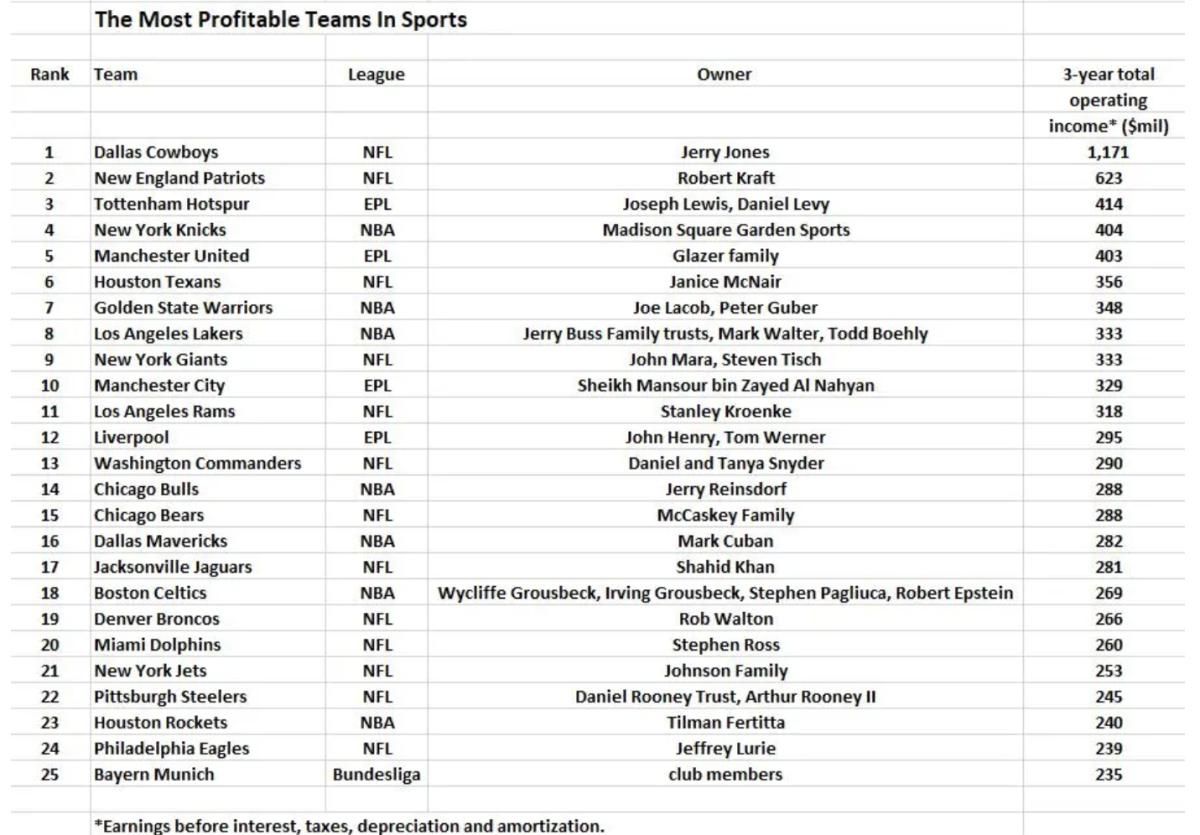Click the Bundesliga league cell
Viewport: 1200px width, 835px height.
pyautogui.click(x=377, y=774)
